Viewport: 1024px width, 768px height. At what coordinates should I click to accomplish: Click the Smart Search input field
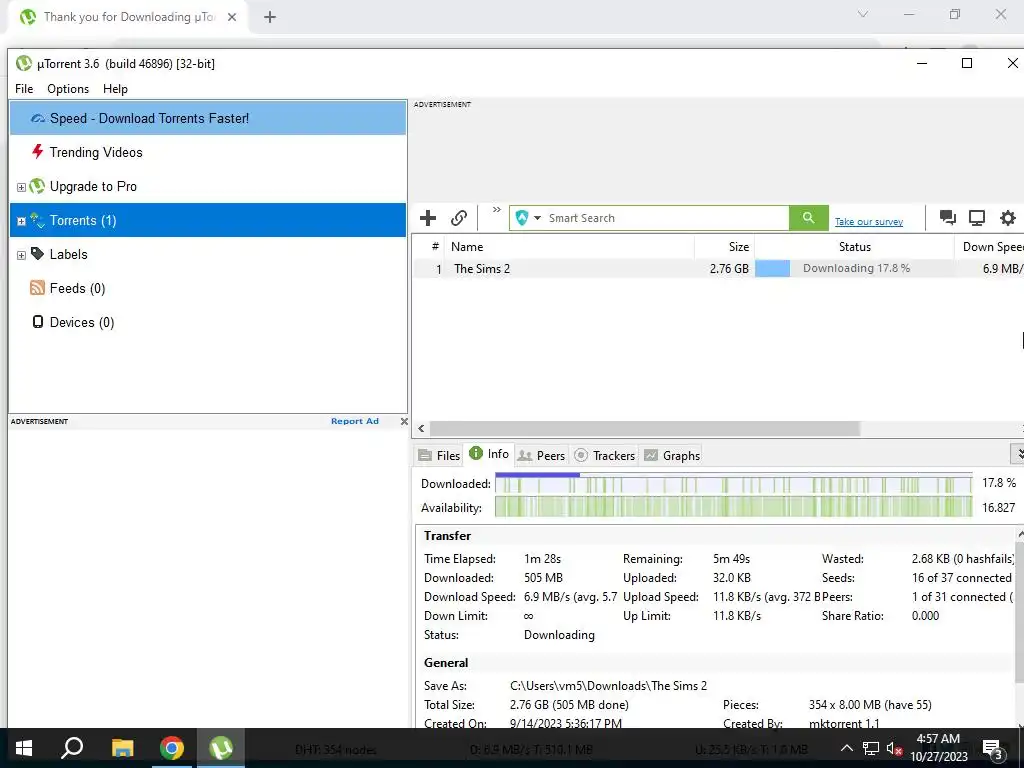click(666, 218)
